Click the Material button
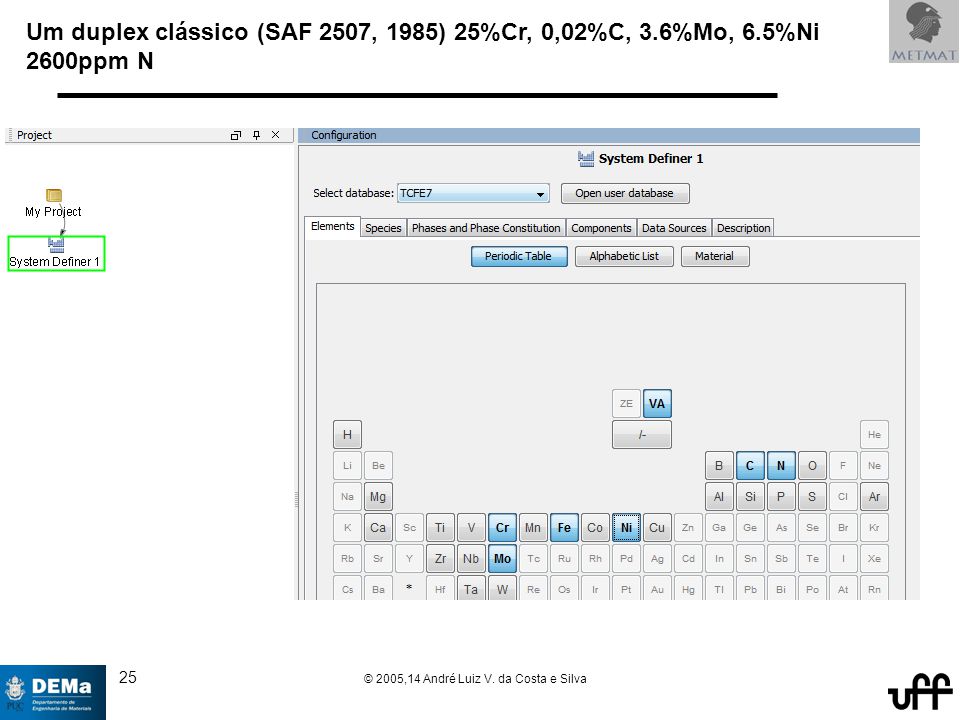This screenshot has height=720, width=960. pyautogui.click(x=714, y=257)
